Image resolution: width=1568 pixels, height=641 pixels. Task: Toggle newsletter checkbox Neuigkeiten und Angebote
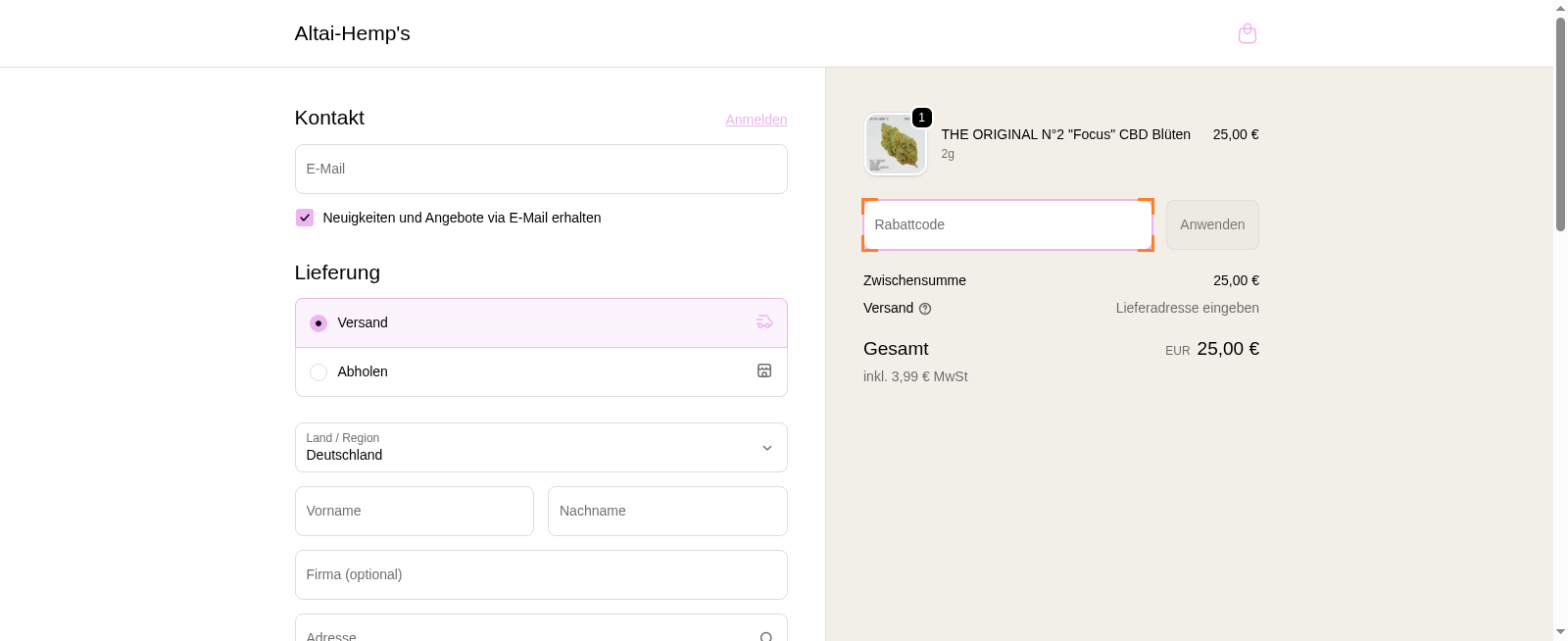tap(305, 218)
